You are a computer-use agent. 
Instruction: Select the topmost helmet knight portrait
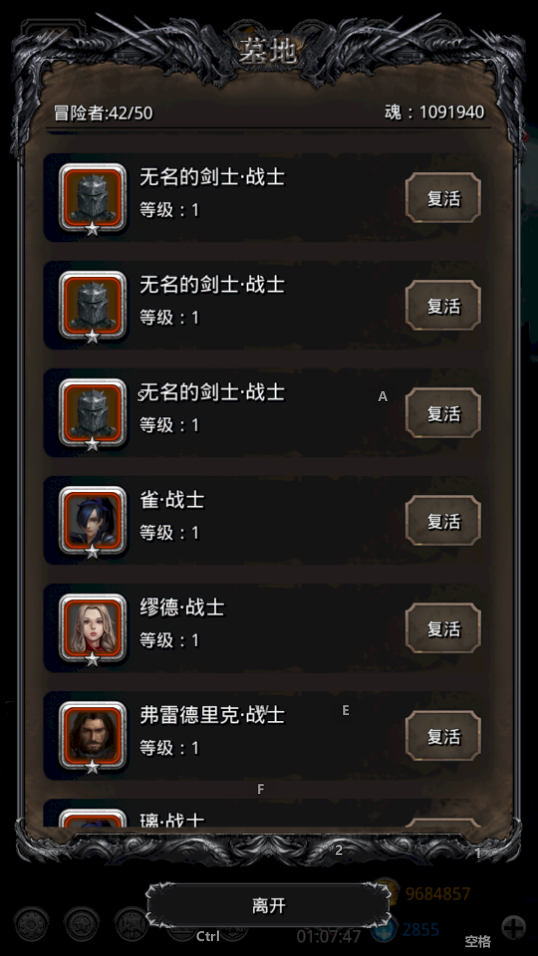click(92, 199)
